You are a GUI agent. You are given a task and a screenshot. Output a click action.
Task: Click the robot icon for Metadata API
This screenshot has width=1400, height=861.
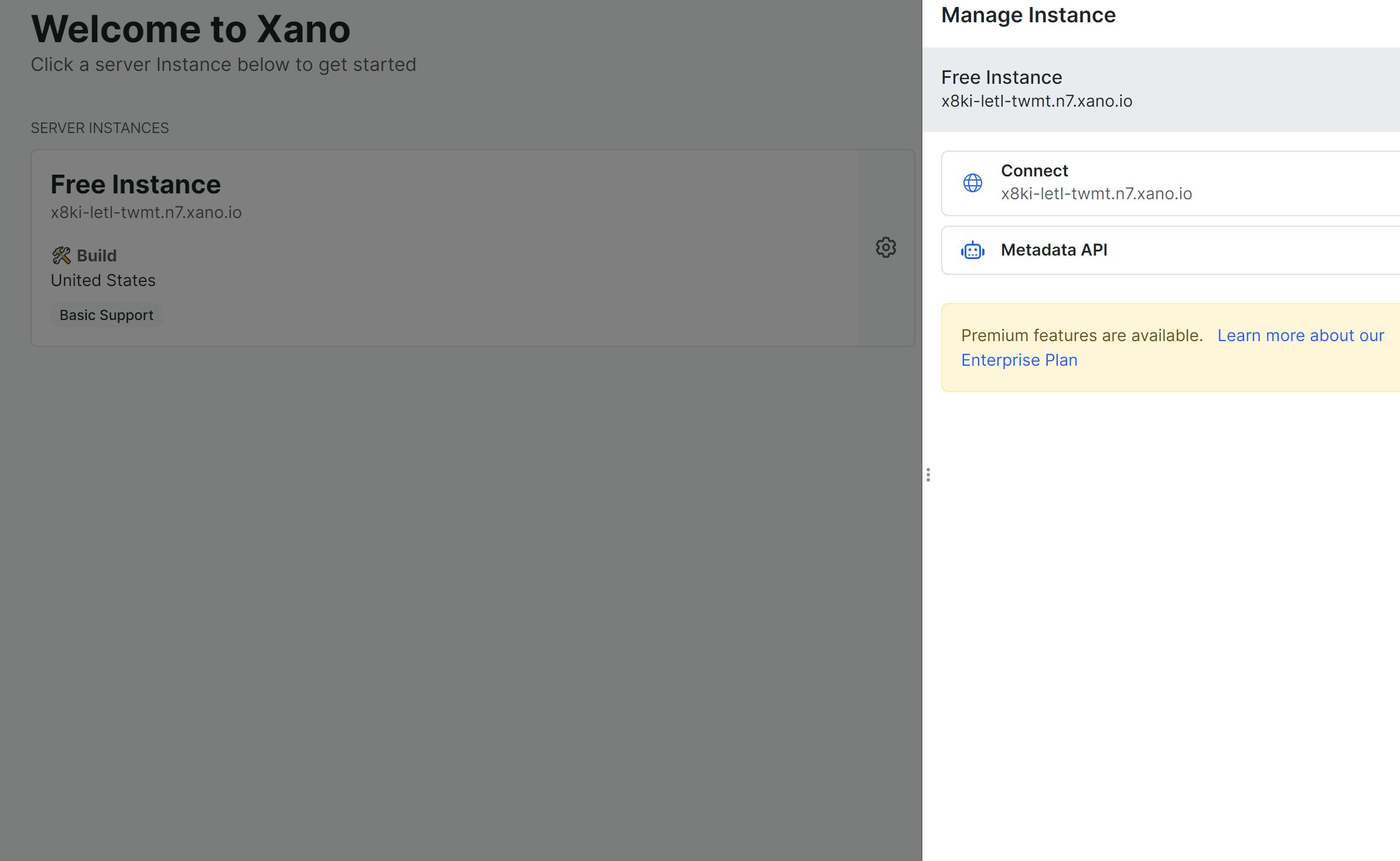point(972,251)
